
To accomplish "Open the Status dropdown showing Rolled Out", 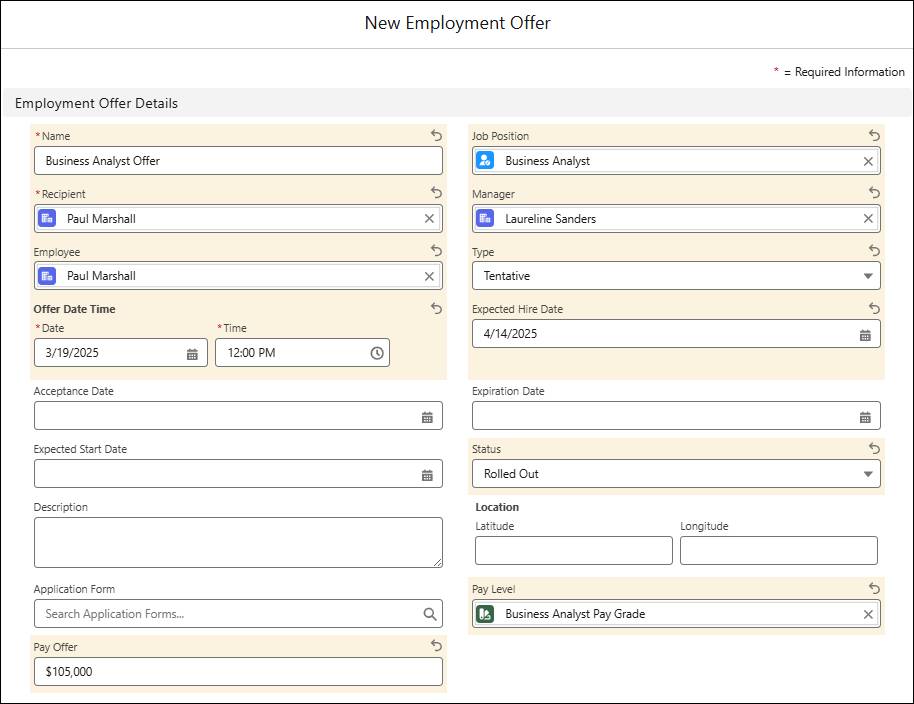I will tap(867, 473).
